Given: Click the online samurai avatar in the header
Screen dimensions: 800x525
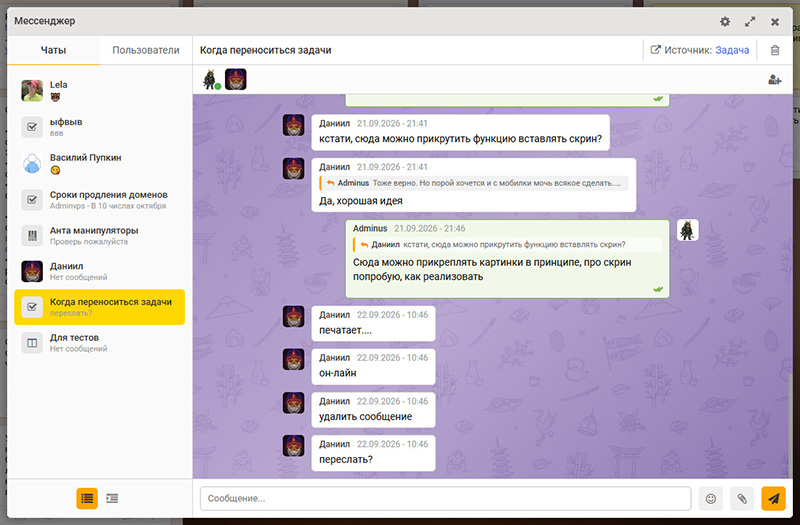Looking at the screenshot, I should click(210, 80).
